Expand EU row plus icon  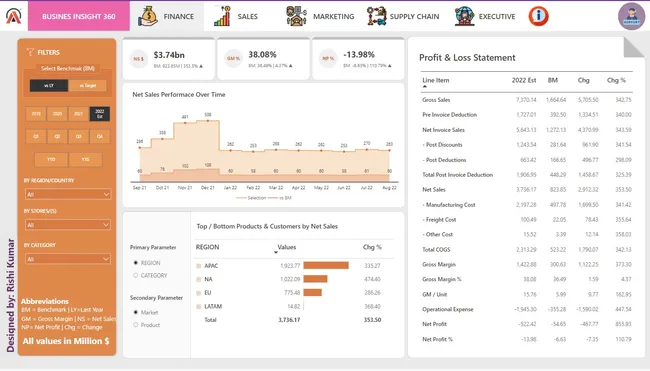coord(199,293)
